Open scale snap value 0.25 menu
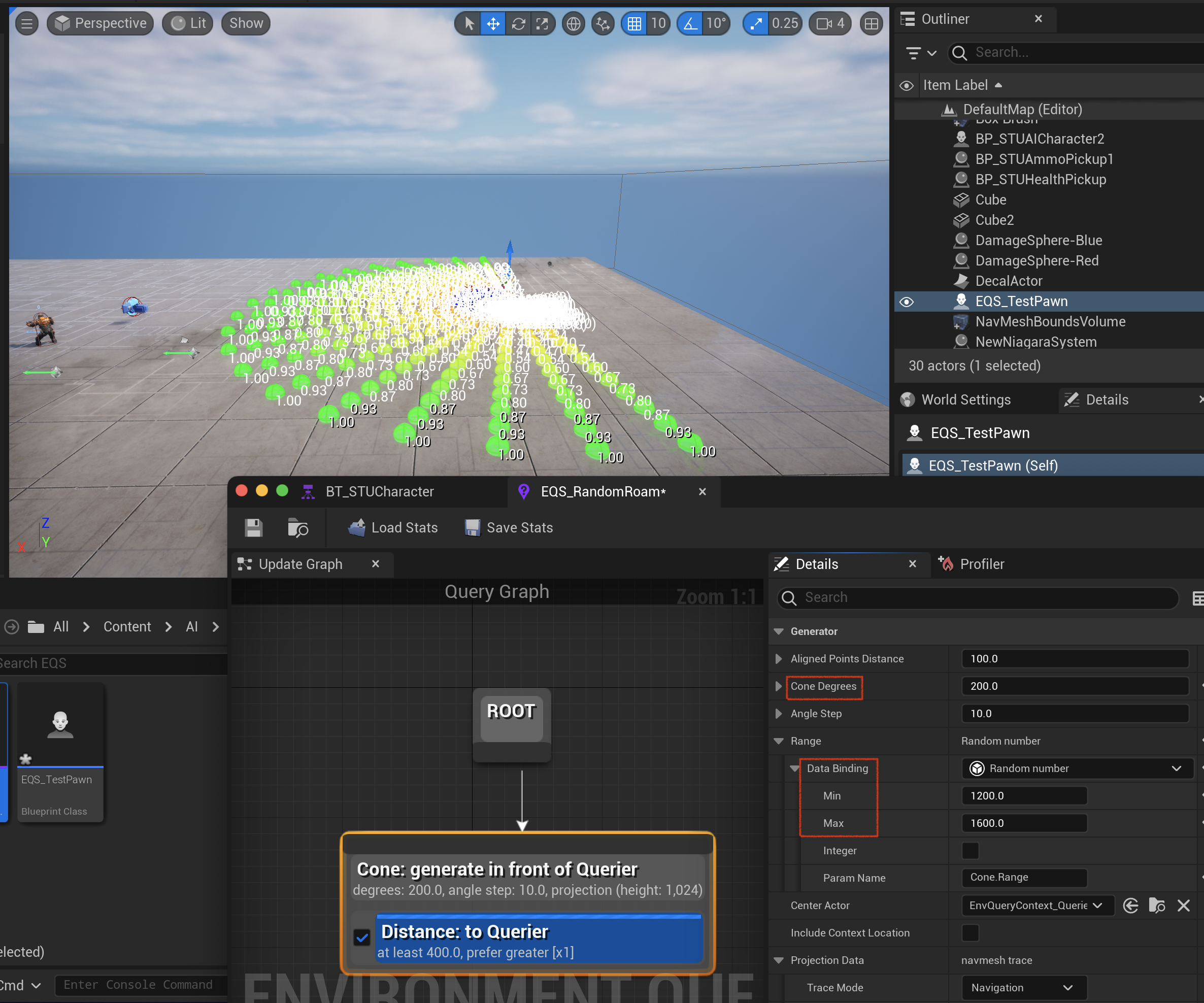Viewport: 1204px width, 1003px height. tap(784, 23)
